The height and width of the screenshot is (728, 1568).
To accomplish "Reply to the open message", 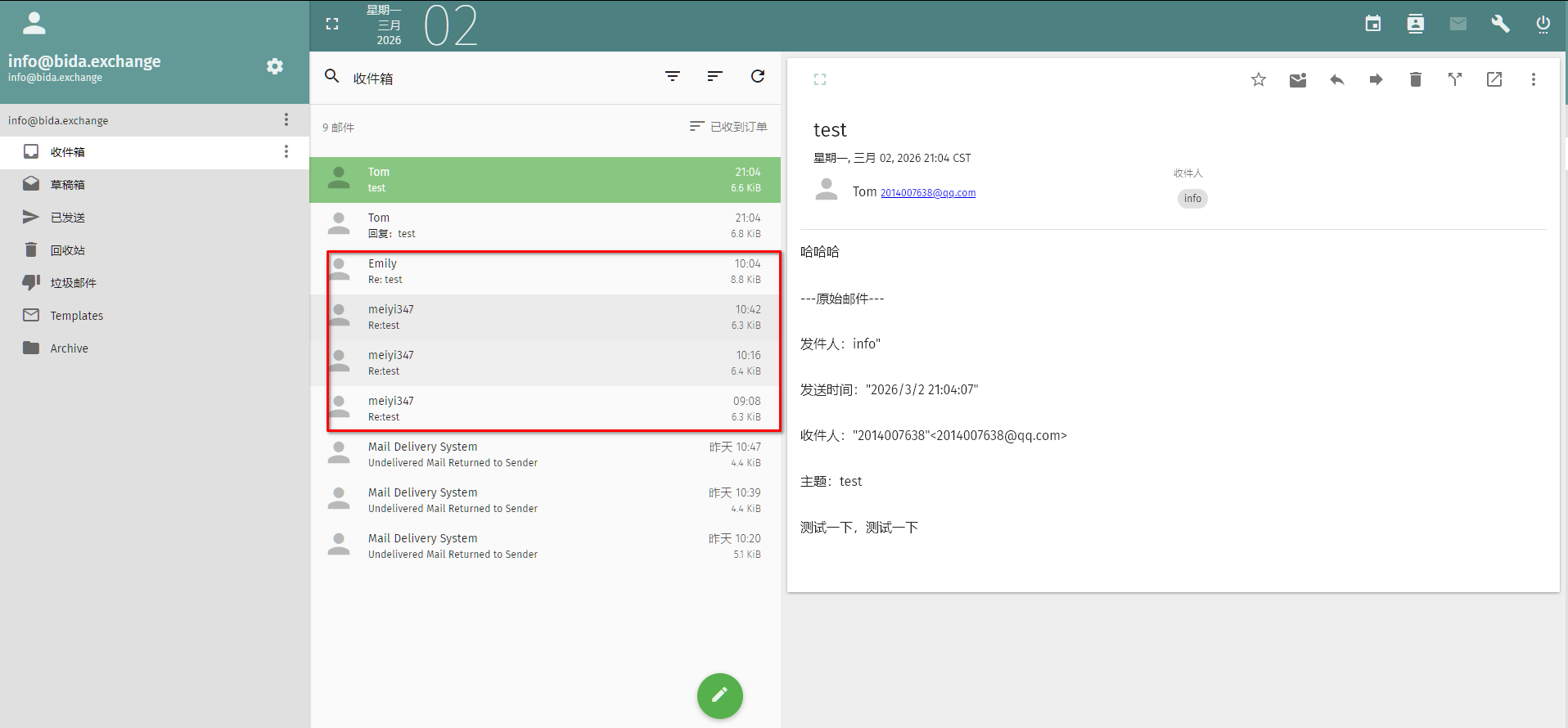I will [1336, 79].
